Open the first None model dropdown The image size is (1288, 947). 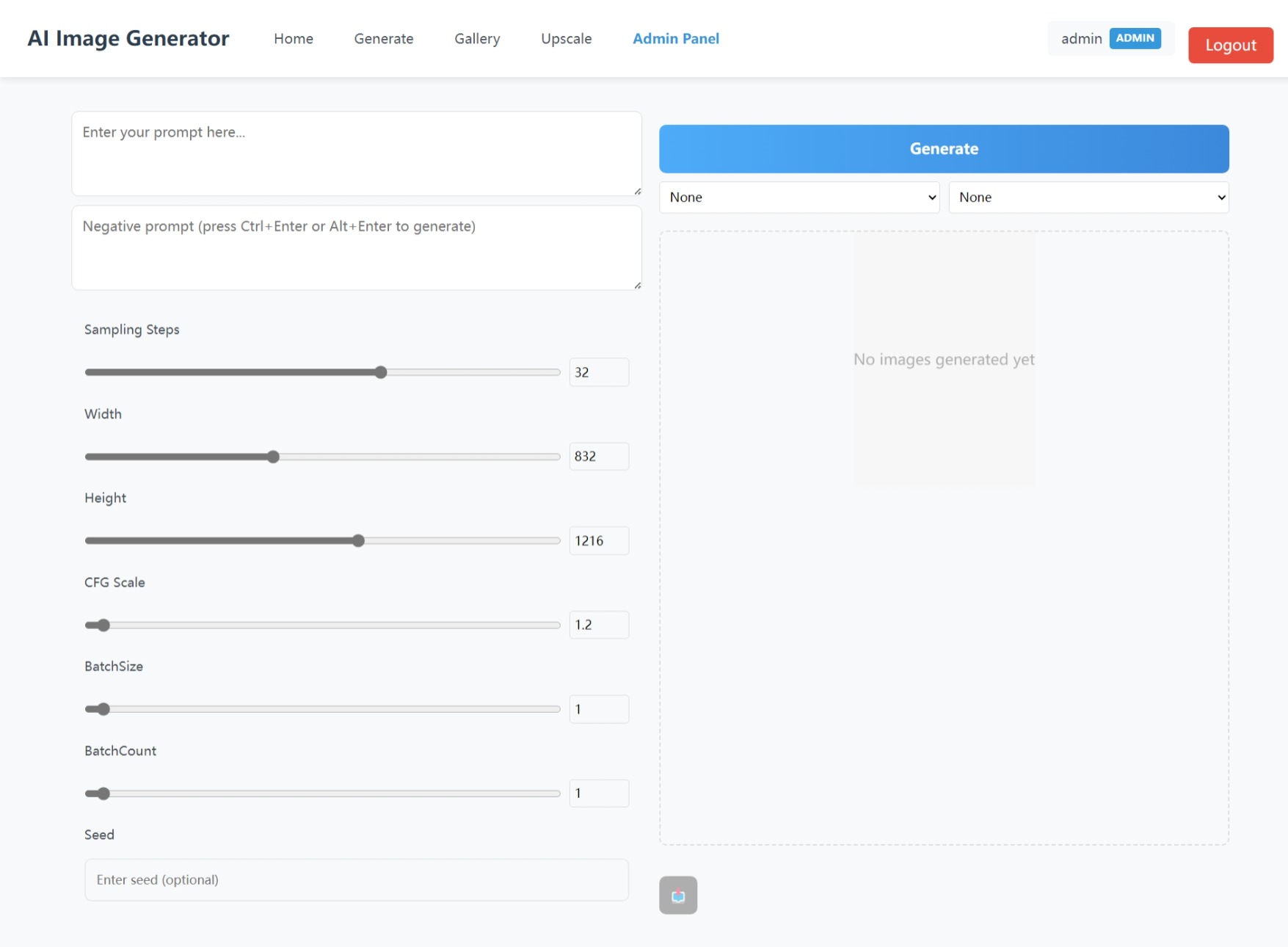[798, 197]
